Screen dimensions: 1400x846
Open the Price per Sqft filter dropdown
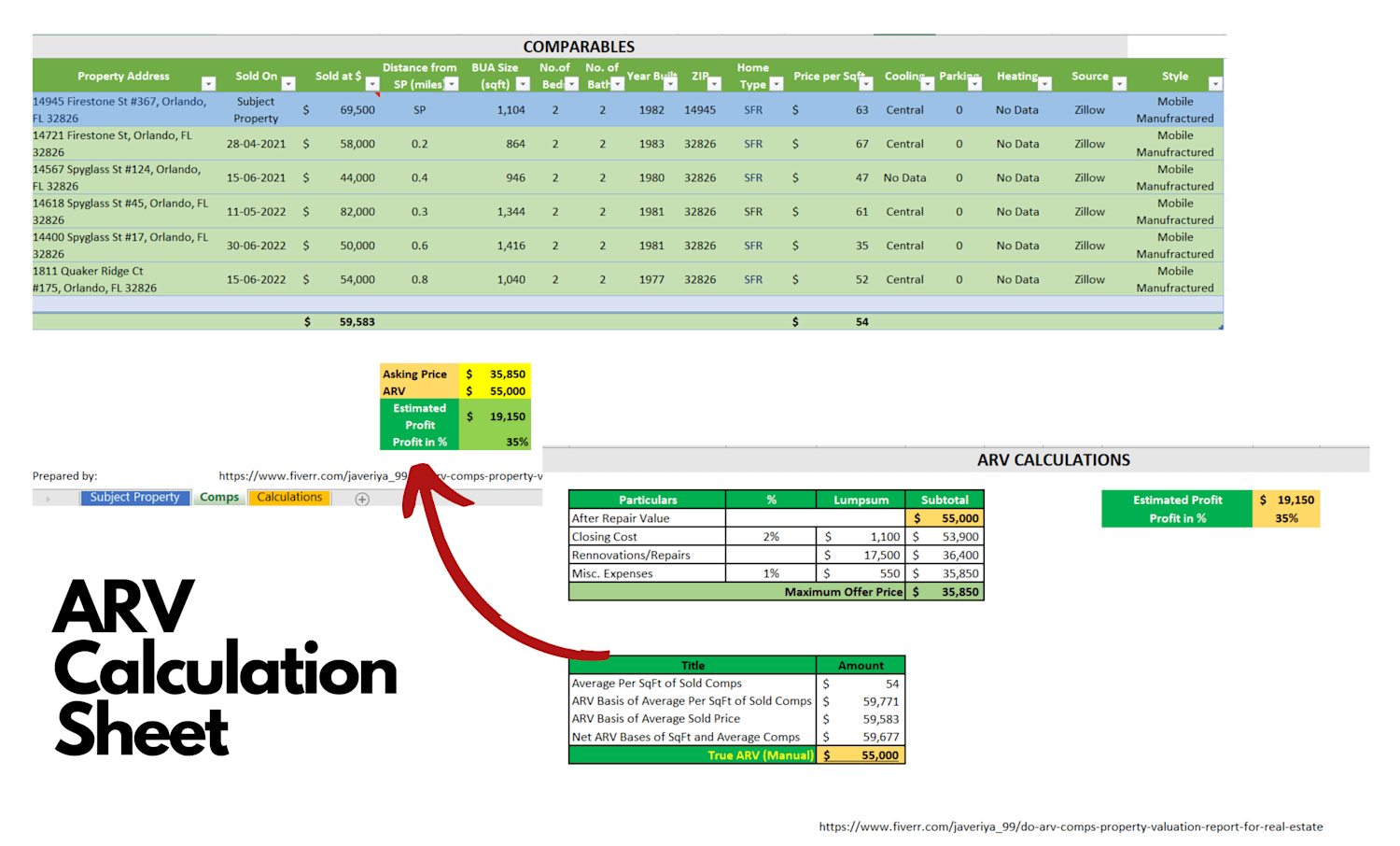point(866,84)
